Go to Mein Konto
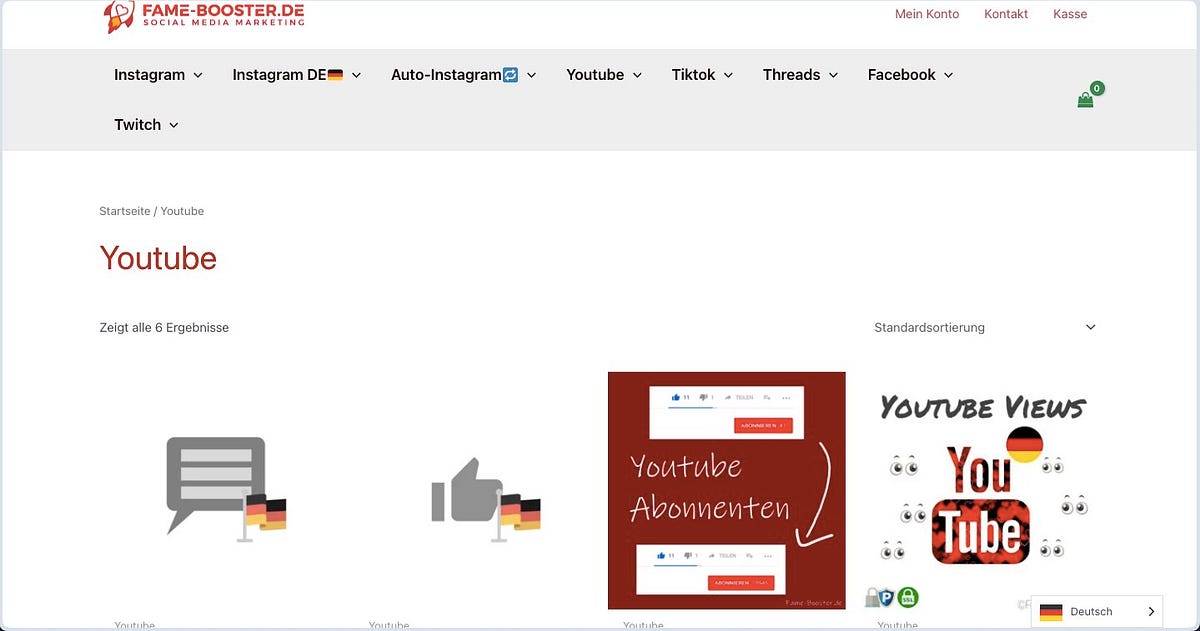This screenshot has height=631, width=1200. tap(927, 14)
